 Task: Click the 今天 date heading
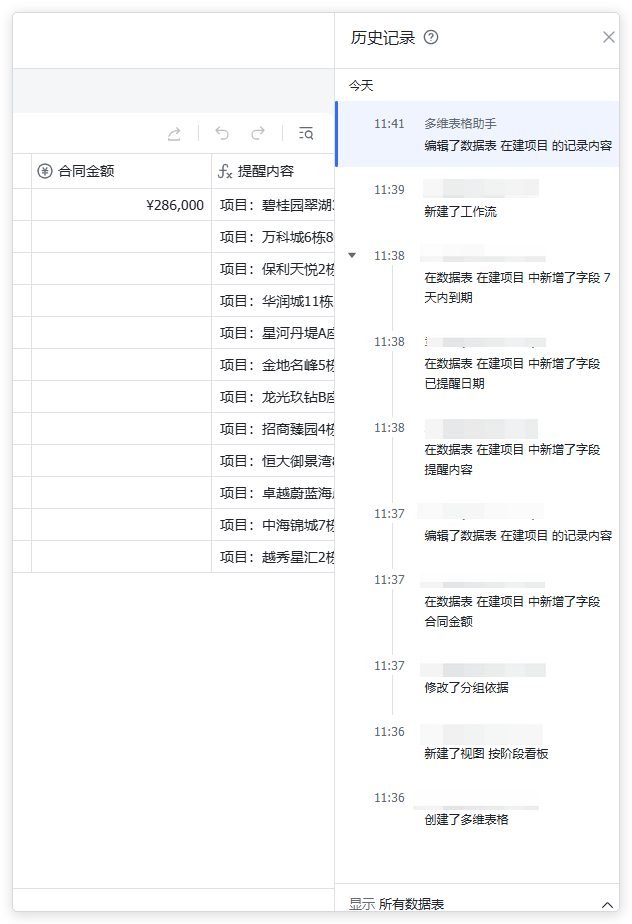[x=361, y=86]
